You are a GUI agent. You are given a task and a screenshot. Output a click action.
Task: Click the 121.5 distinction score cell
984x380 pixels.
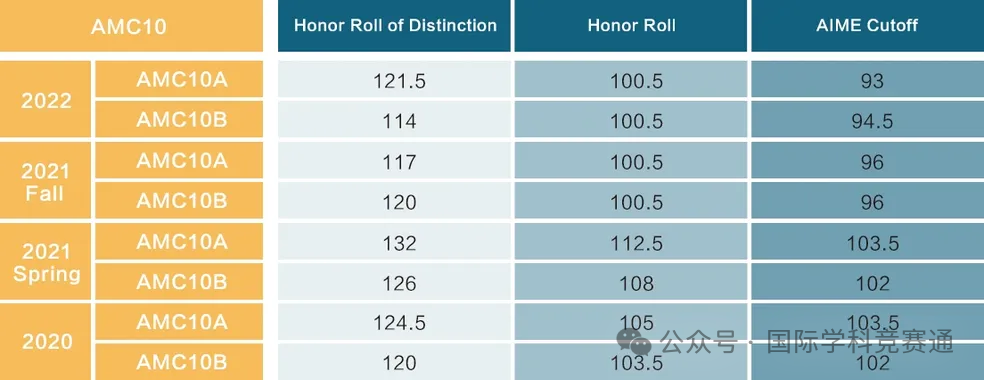395,79
